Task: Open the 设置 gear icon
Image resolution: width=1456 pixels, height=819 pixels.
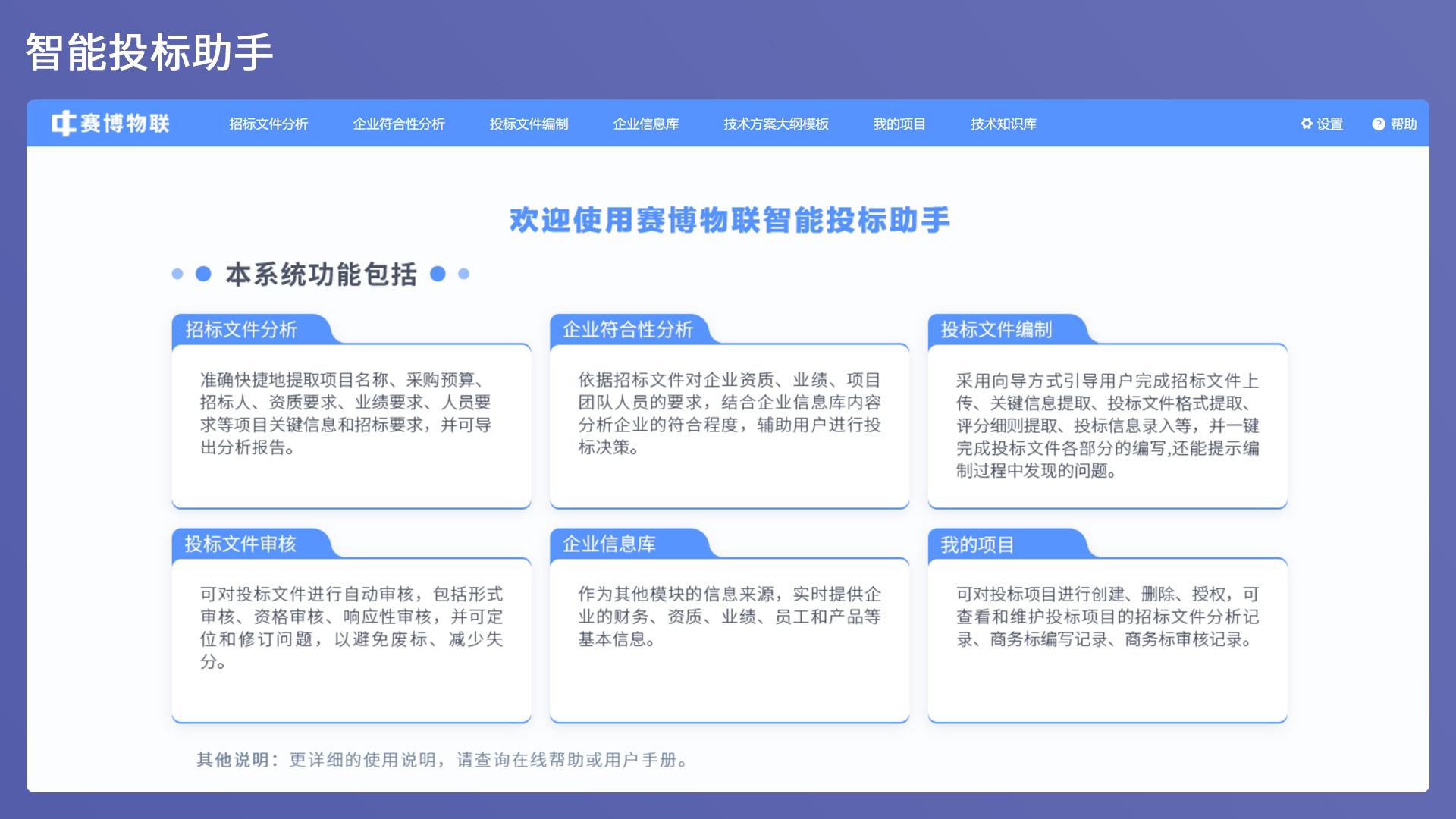Action: (x=1307, y=124)
